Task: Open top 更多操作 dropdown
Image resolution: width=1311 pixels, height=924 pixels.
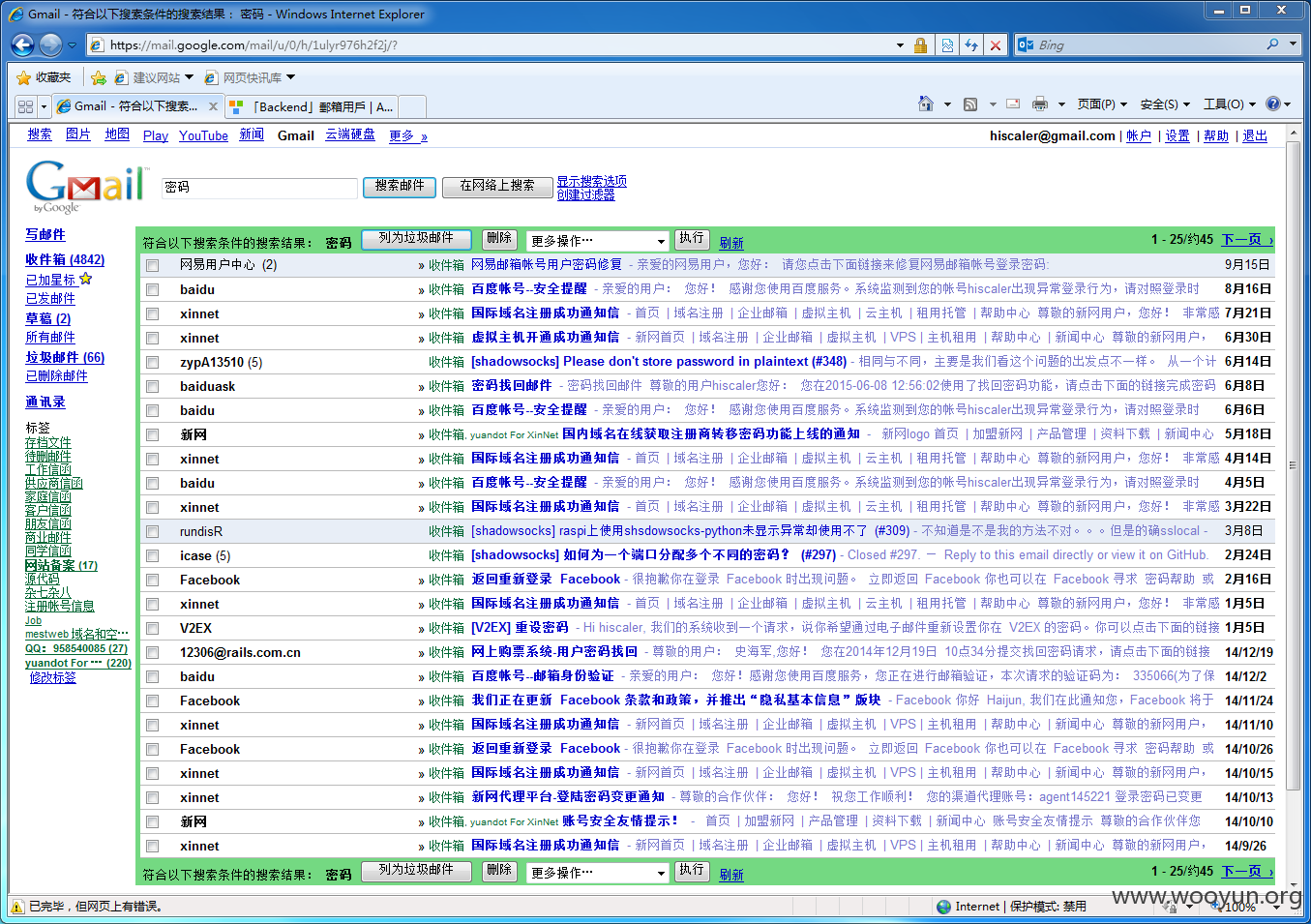Action: pyautogui.click(x=598, y=240)
